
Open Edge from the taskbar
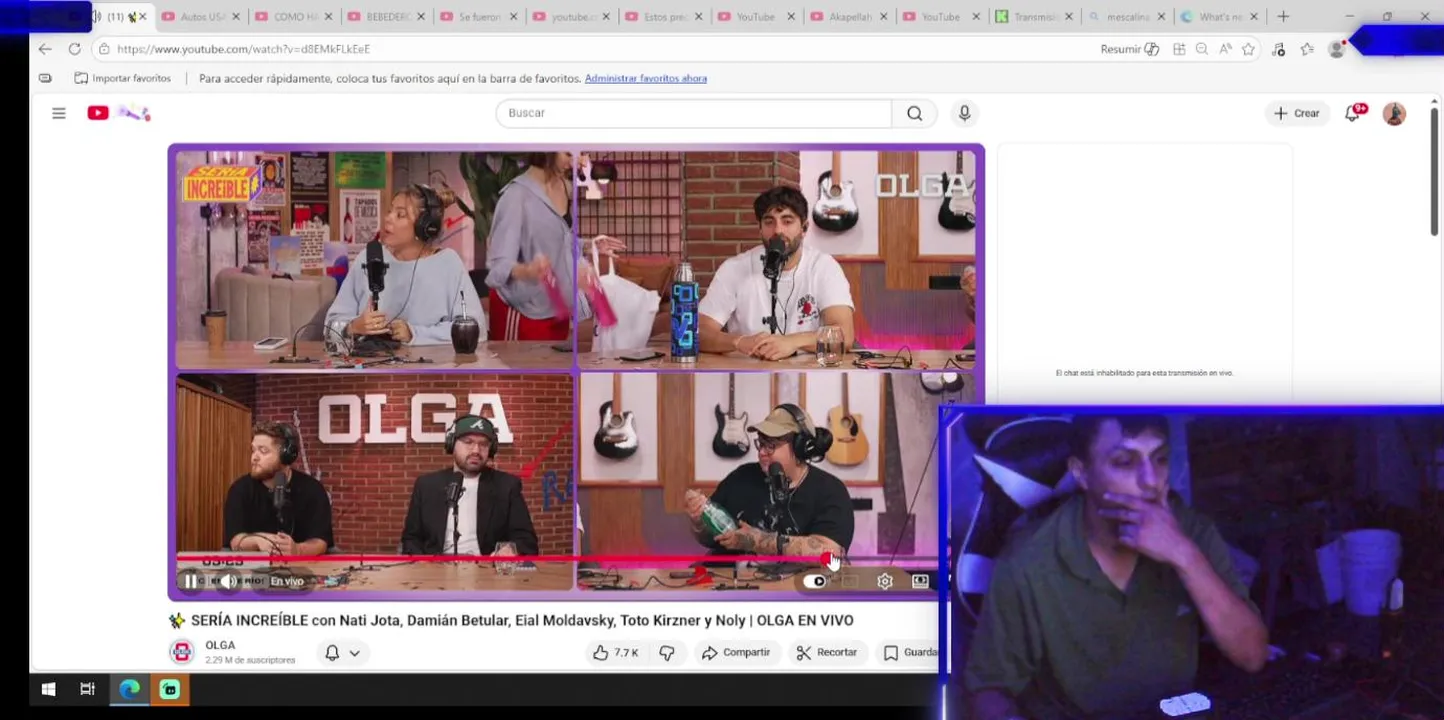(x=129, y=689)
